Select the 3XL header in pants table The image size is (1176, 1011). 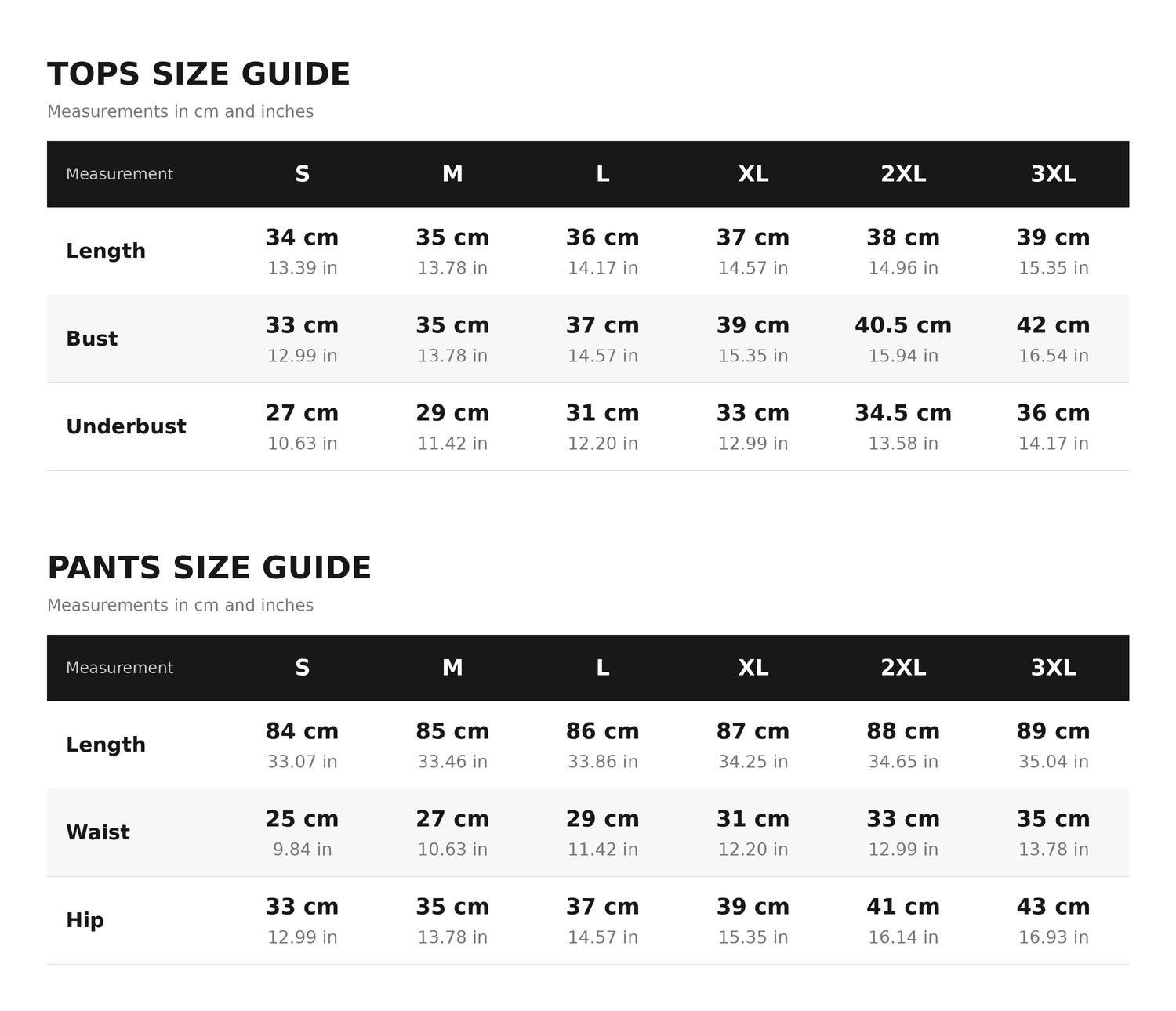(x=1053, y=668)
